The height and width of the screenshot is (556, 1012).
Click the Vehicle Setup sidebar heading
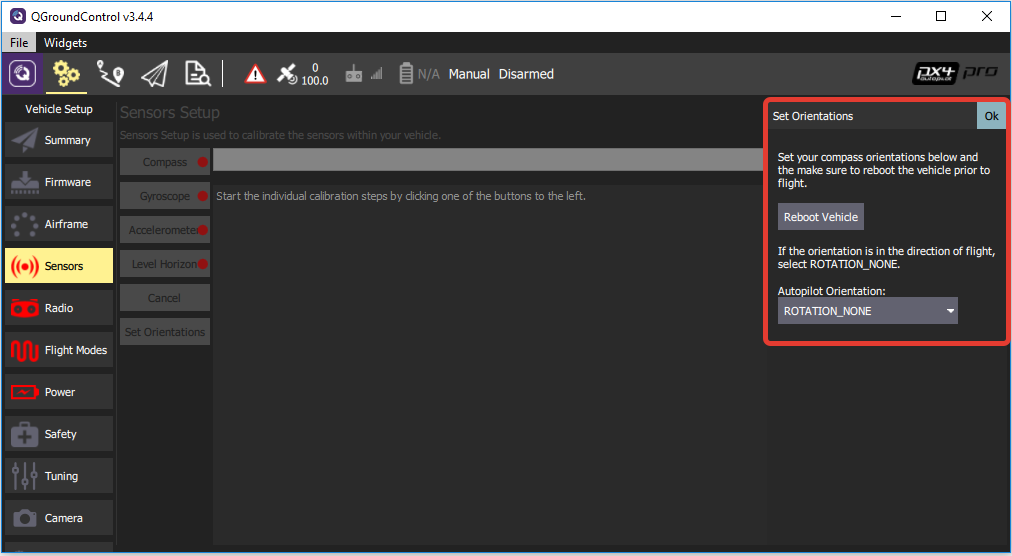59,109
